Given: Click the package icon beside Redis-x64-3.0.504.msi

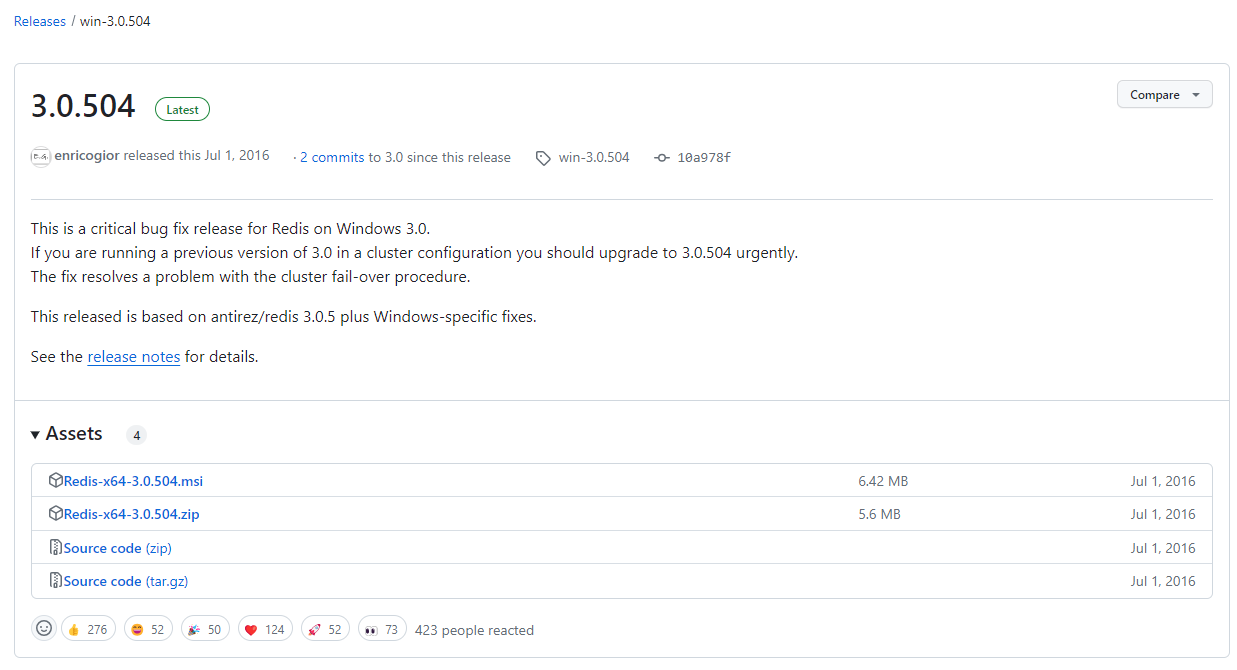Looking at the screenshot, I should pyautogui.click(x=56, y=480).
